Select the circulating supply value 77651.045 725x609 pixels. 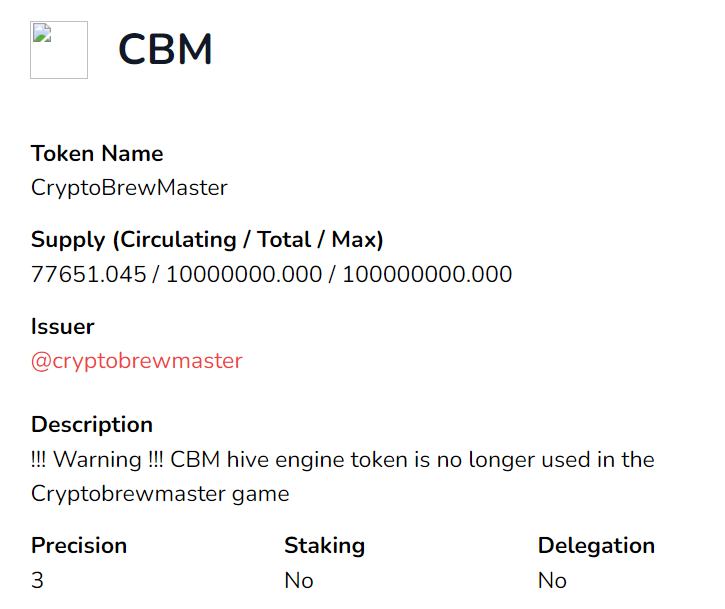89,274
